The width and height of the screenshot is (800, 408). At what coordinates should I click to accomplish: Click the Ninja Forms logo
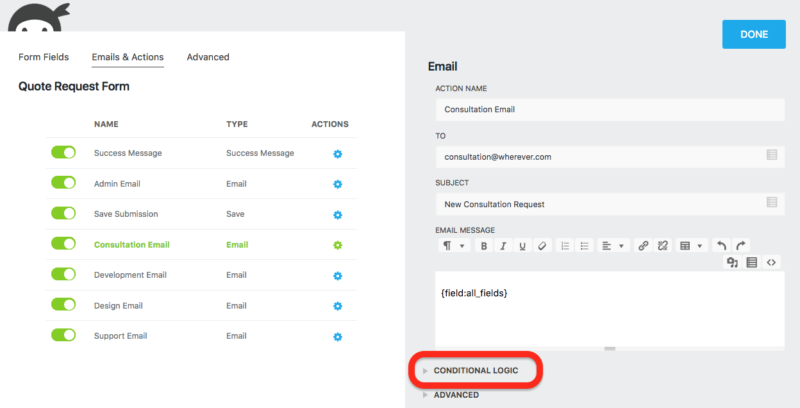point(38,17)
